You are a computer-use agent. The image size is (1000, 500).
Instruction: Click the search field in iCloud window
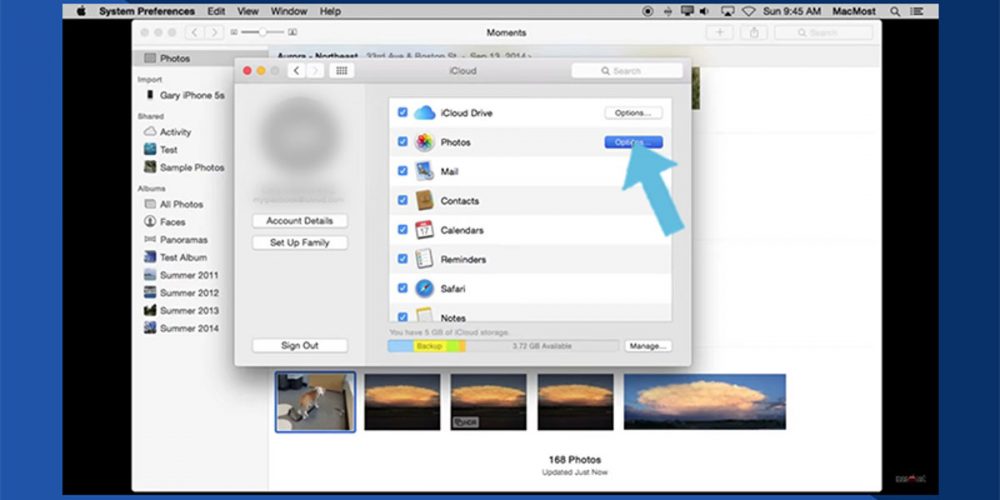[x=627, y=71]
